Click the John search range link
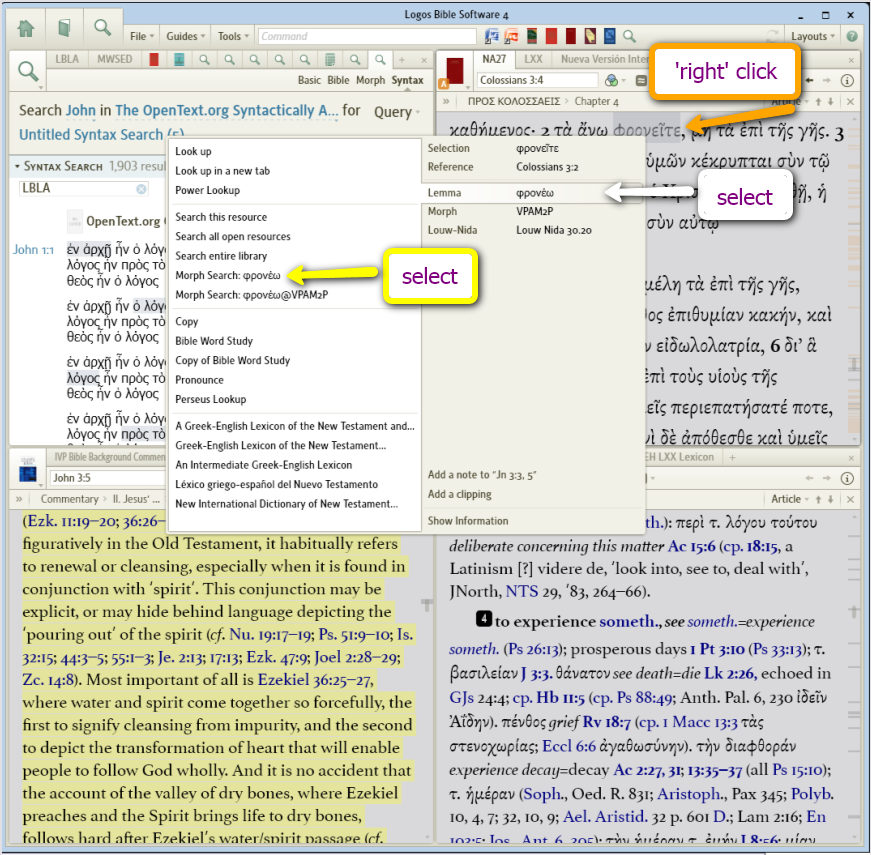This screenshot has height=855, width=871. (x=81, y=111)
